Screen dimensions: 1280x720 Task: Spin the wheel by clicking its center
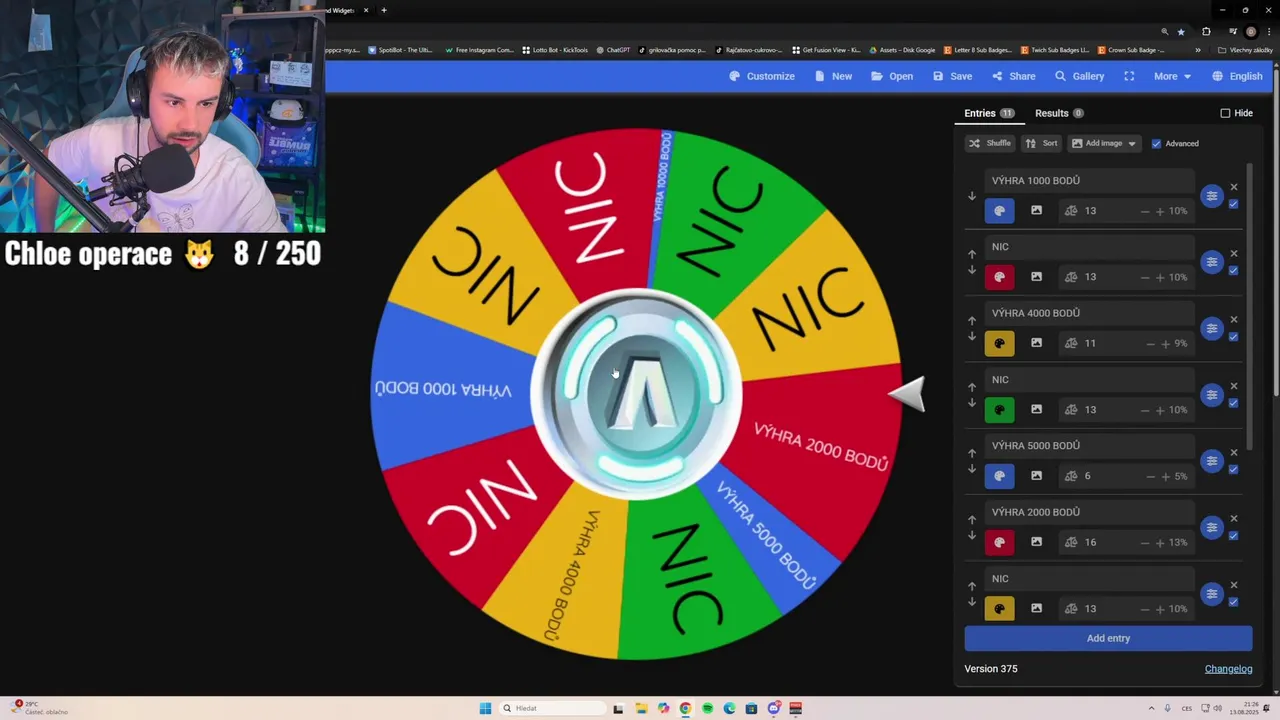pos(636,393)
